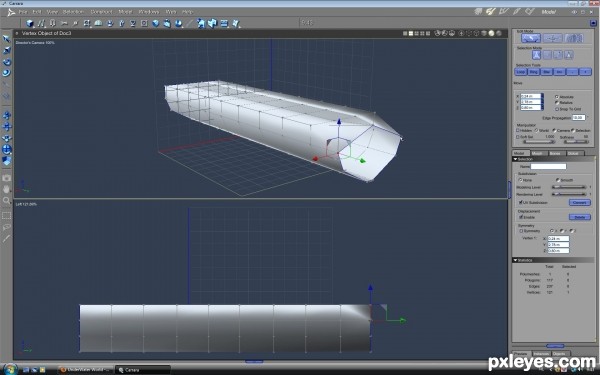Activate the fourth Selection Mode icon
Screen dimensions: 600x375
(x=569, y=55)
